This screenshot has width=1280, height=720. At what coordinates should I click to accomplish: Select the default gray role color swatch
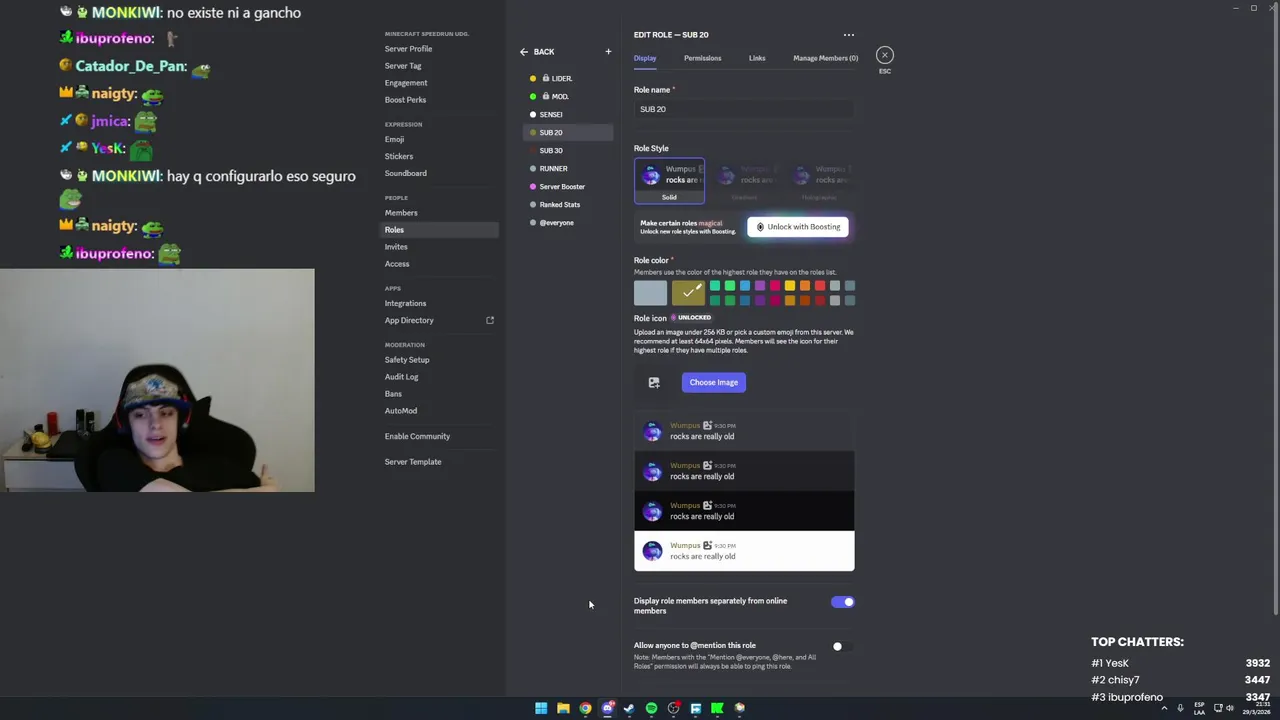pos(650,292)
